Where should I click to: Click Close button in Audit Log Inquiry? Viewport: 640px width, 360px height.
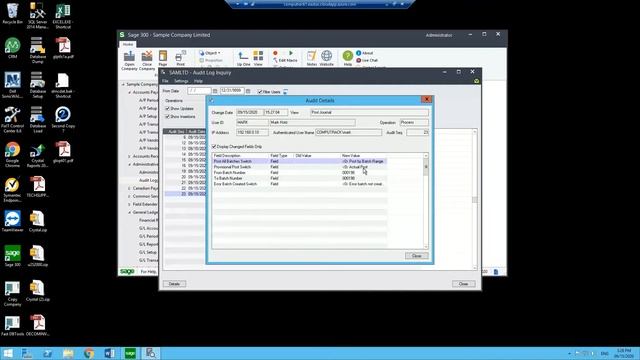463,284
